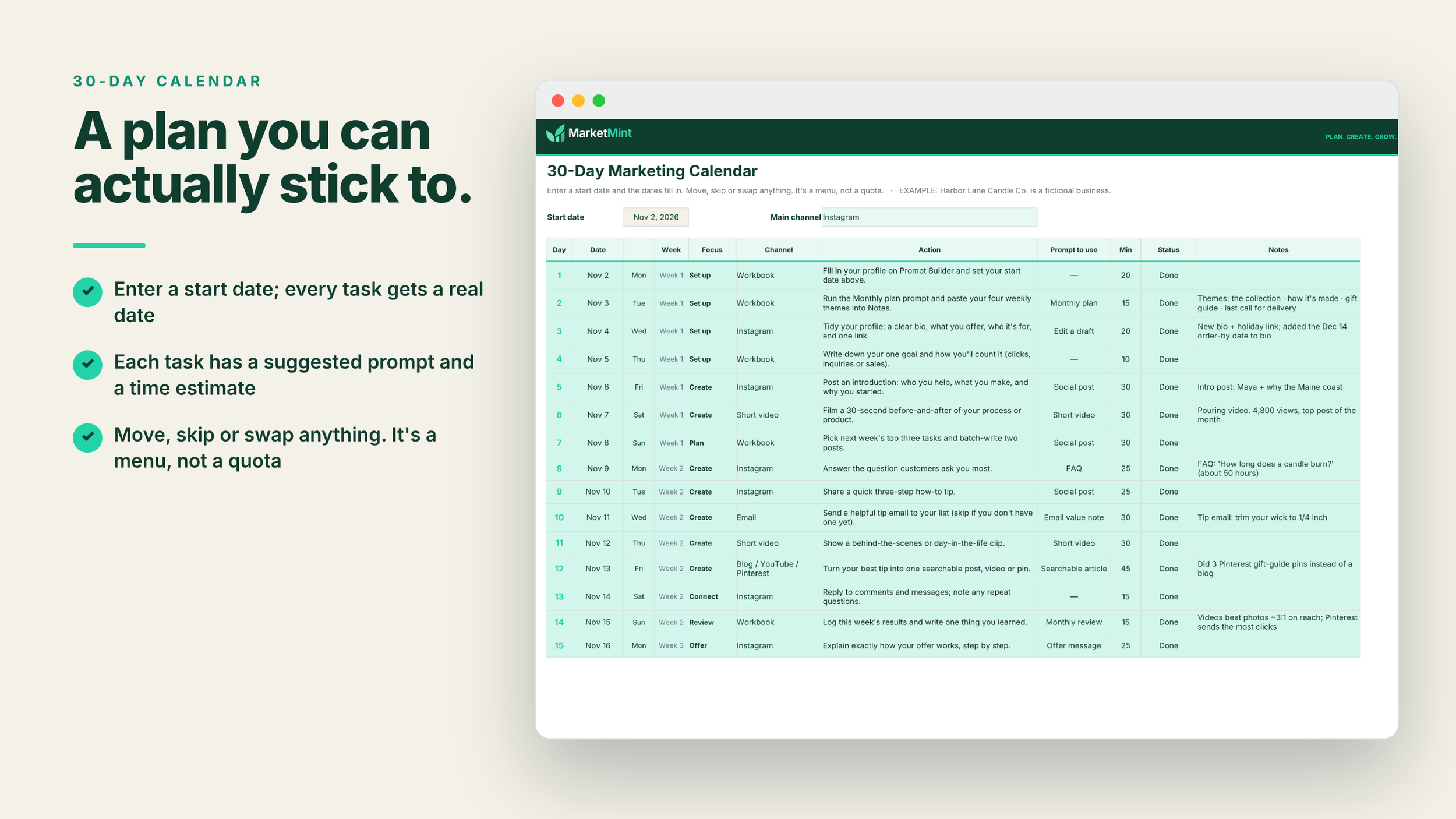Click the "FAQ" prompt cell in day 8

click(x=1073, y=469)
